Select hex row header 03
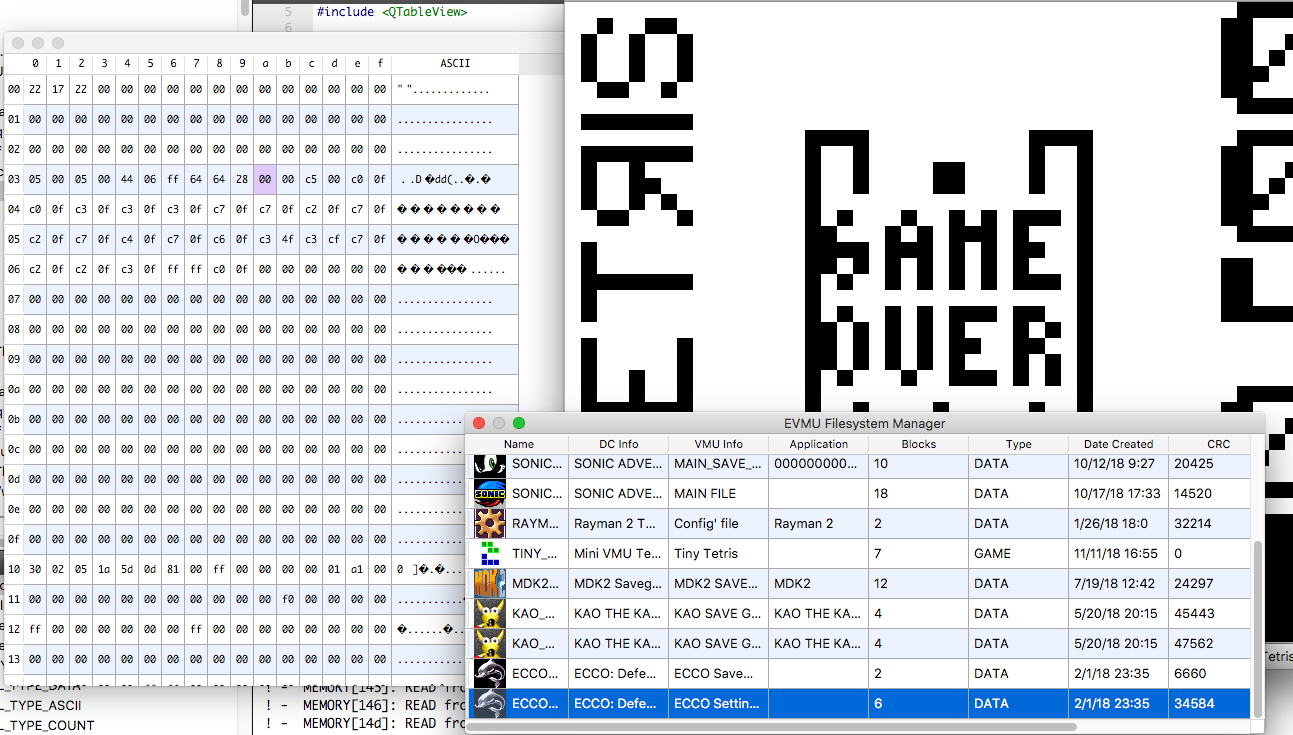 click(x=14, y=179)
